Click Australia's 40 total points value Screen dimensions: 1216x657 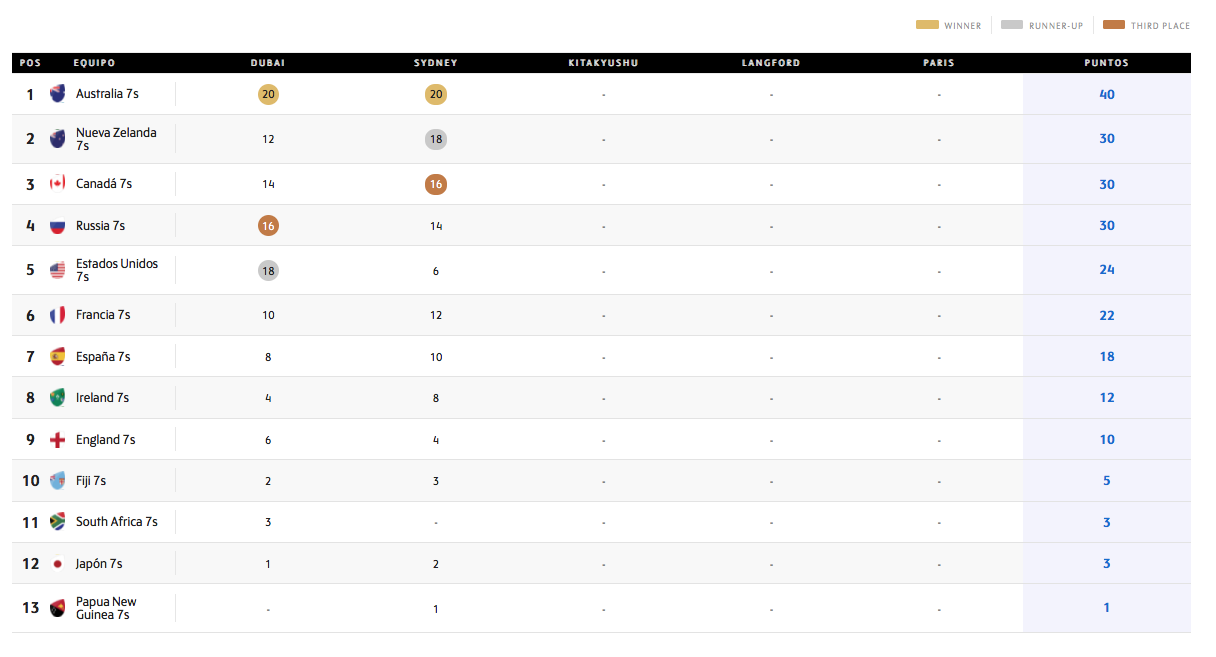click(x=1107, y=95)
